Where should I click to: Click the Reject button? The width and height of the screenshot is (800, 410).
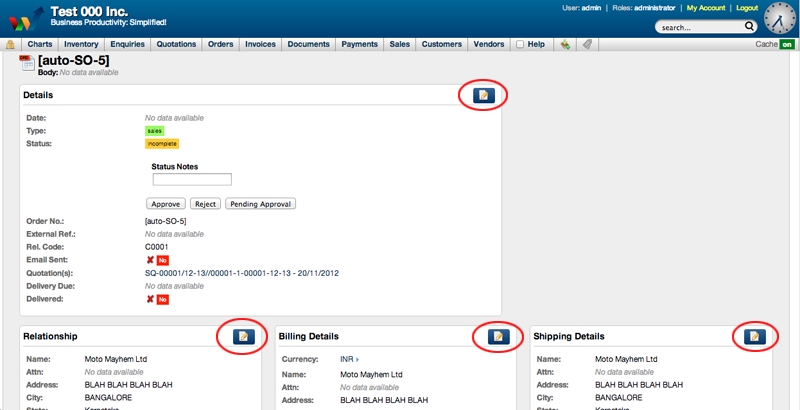(206, 204)
